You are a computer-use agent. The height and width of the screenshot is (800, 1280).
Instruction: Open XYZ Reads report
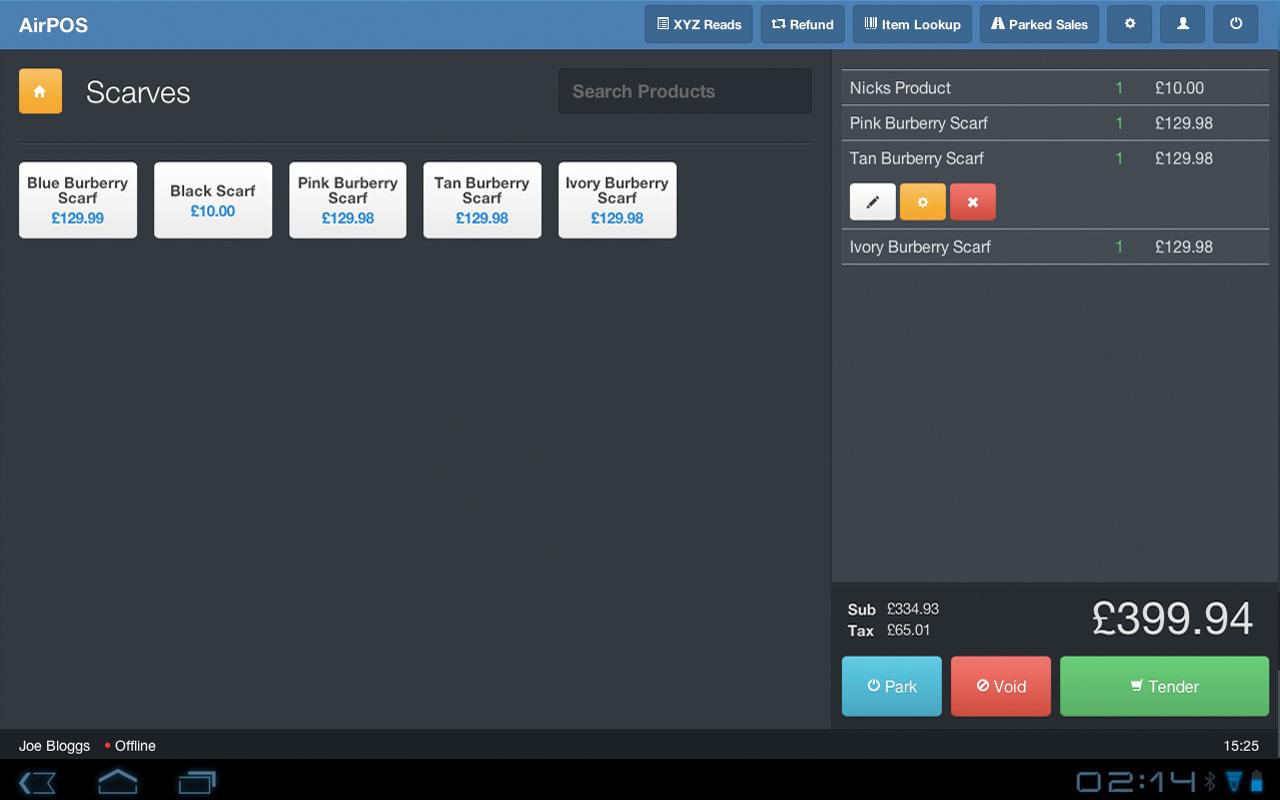pos(699,24)
